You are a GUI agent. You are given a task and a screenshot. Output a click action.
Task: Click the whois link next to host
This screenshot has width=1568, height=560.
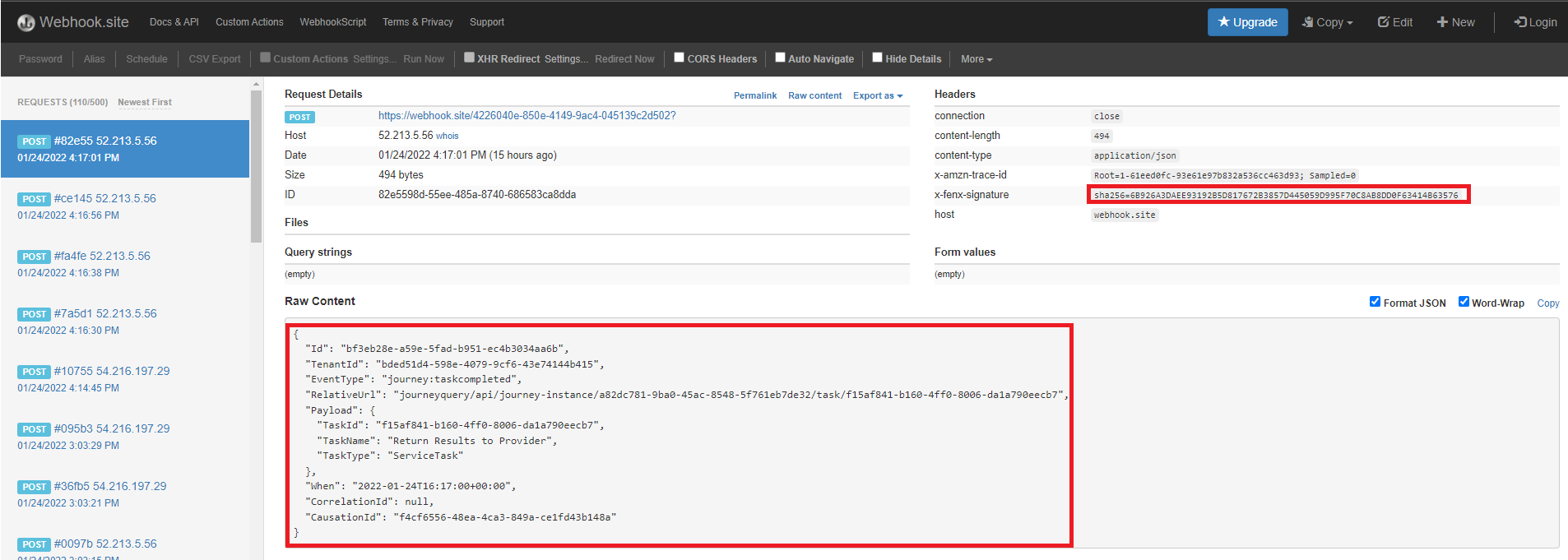pyautogui.click(x=448, y=137)
